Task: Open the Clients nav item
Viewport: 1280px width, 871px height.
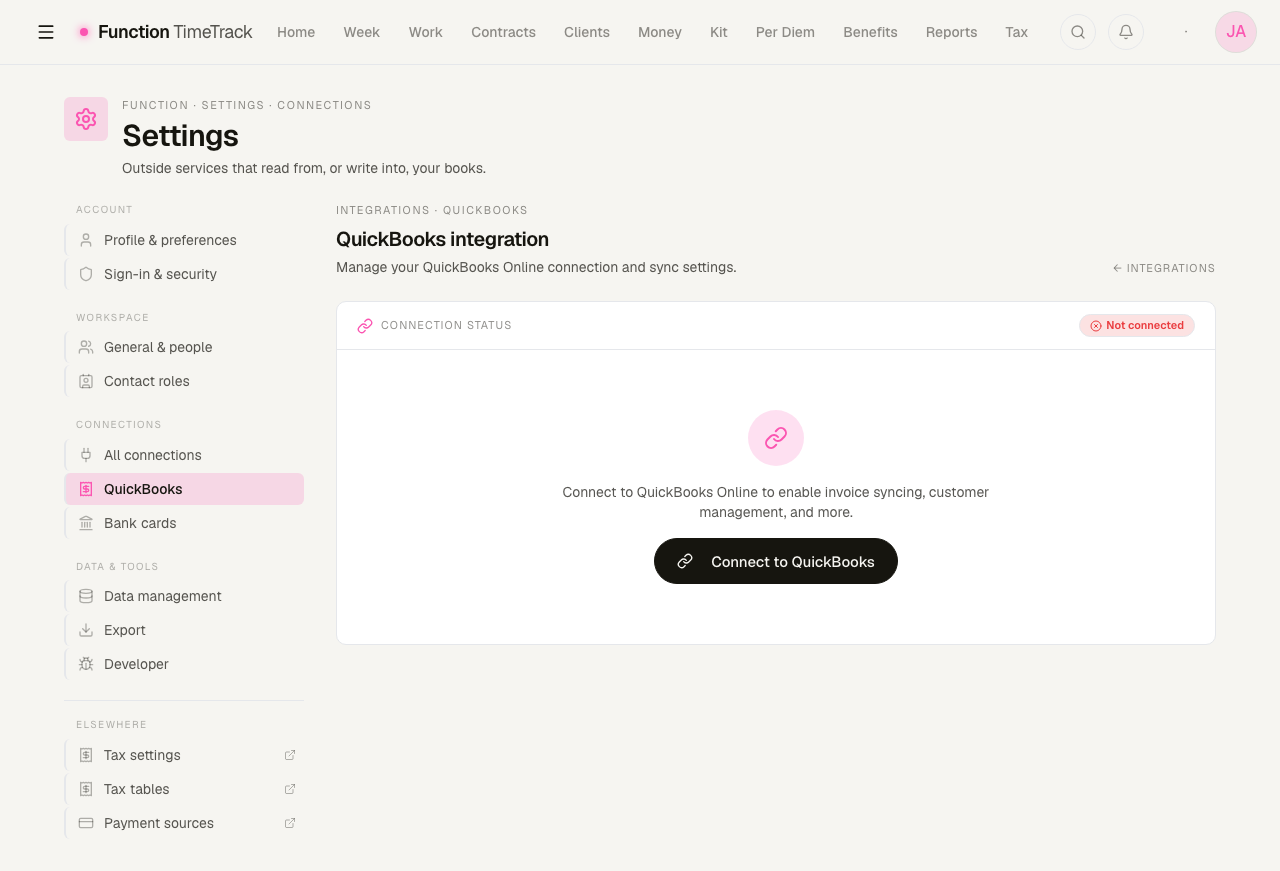Action: 587,32
